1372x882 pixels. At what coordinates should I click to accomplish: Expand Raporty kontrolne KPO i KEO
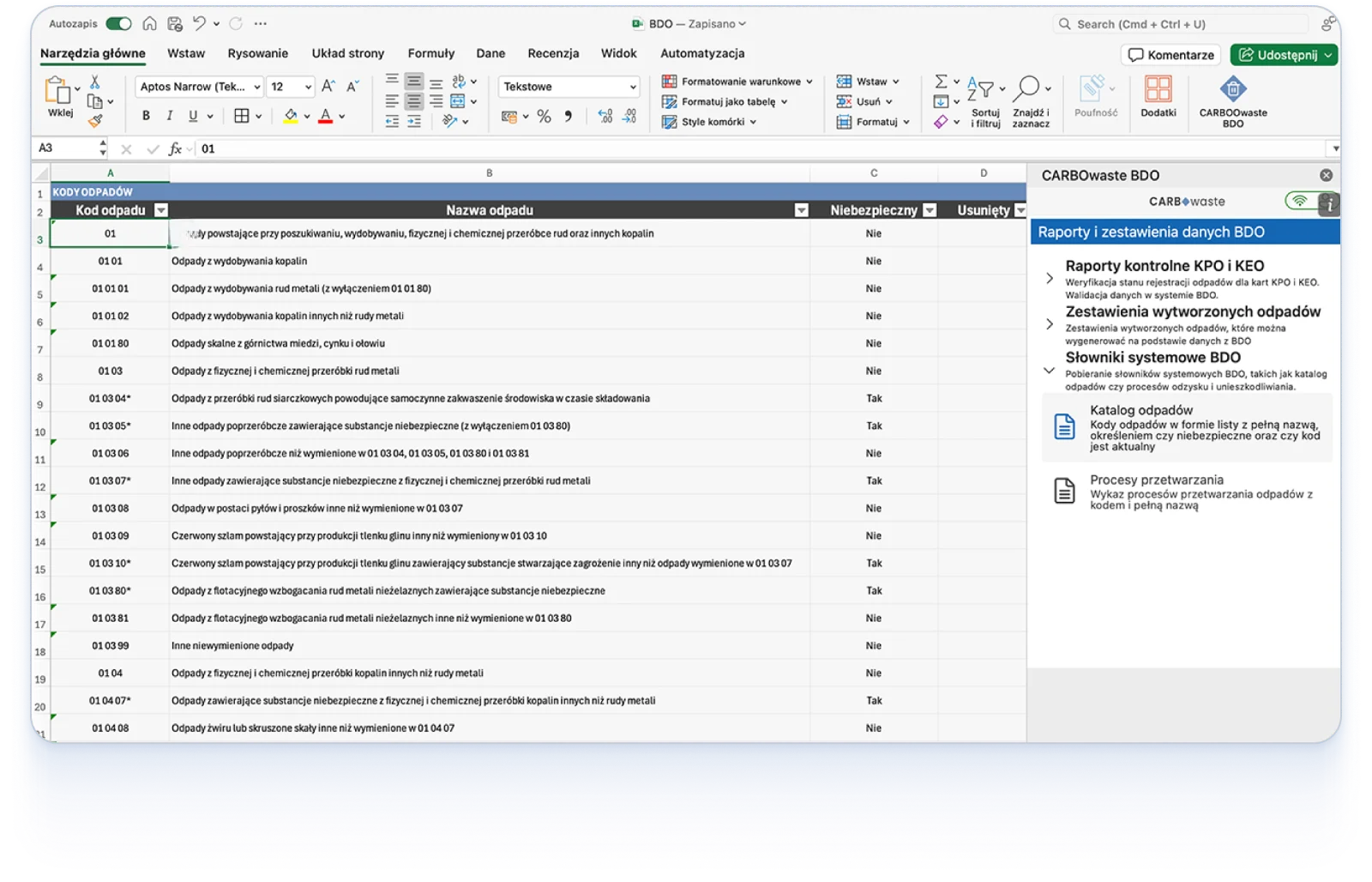coord(1050,278)
